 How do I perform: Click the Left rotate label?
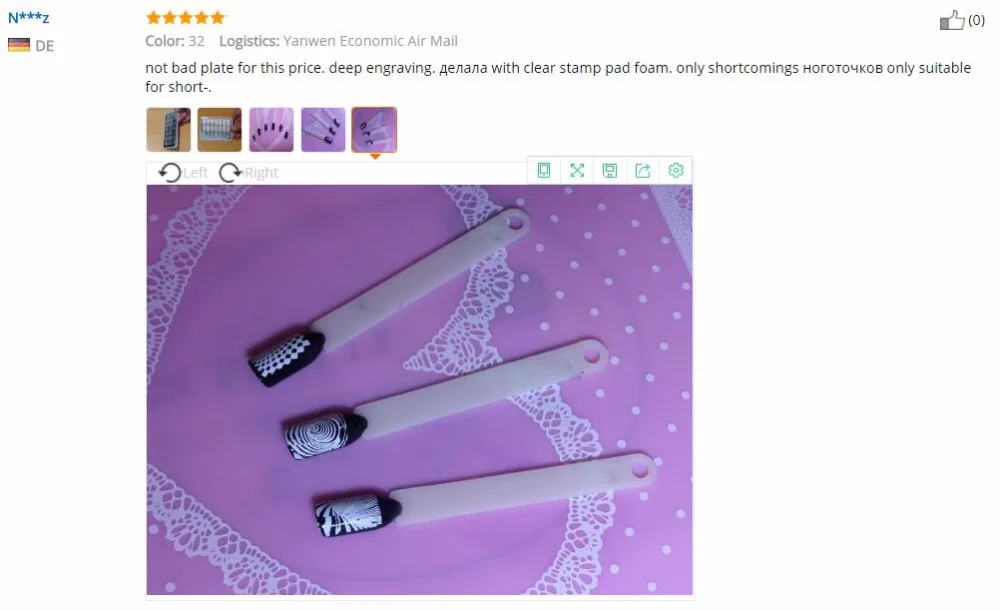click(195, 173)
